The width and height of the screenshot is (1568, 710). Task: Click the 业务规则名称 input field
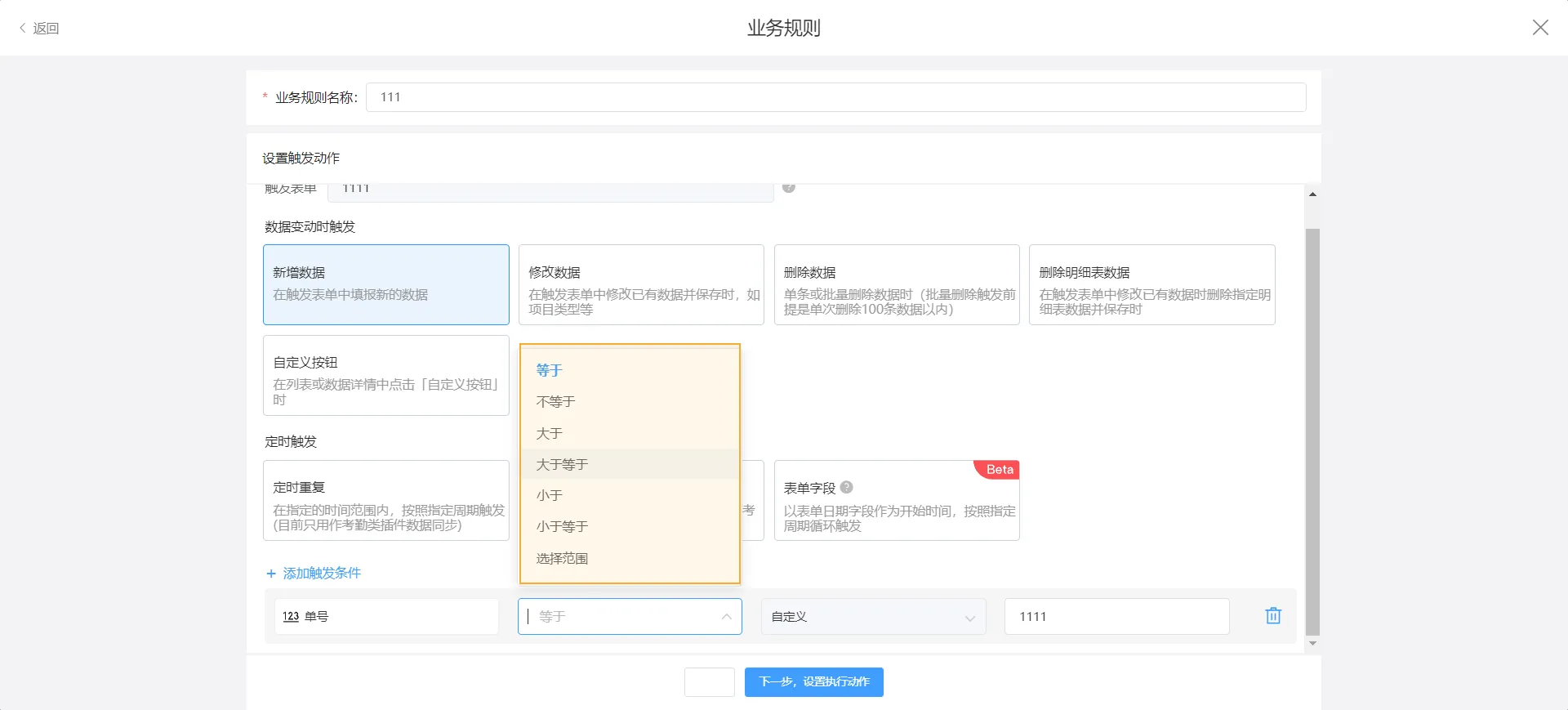point(835,97)
